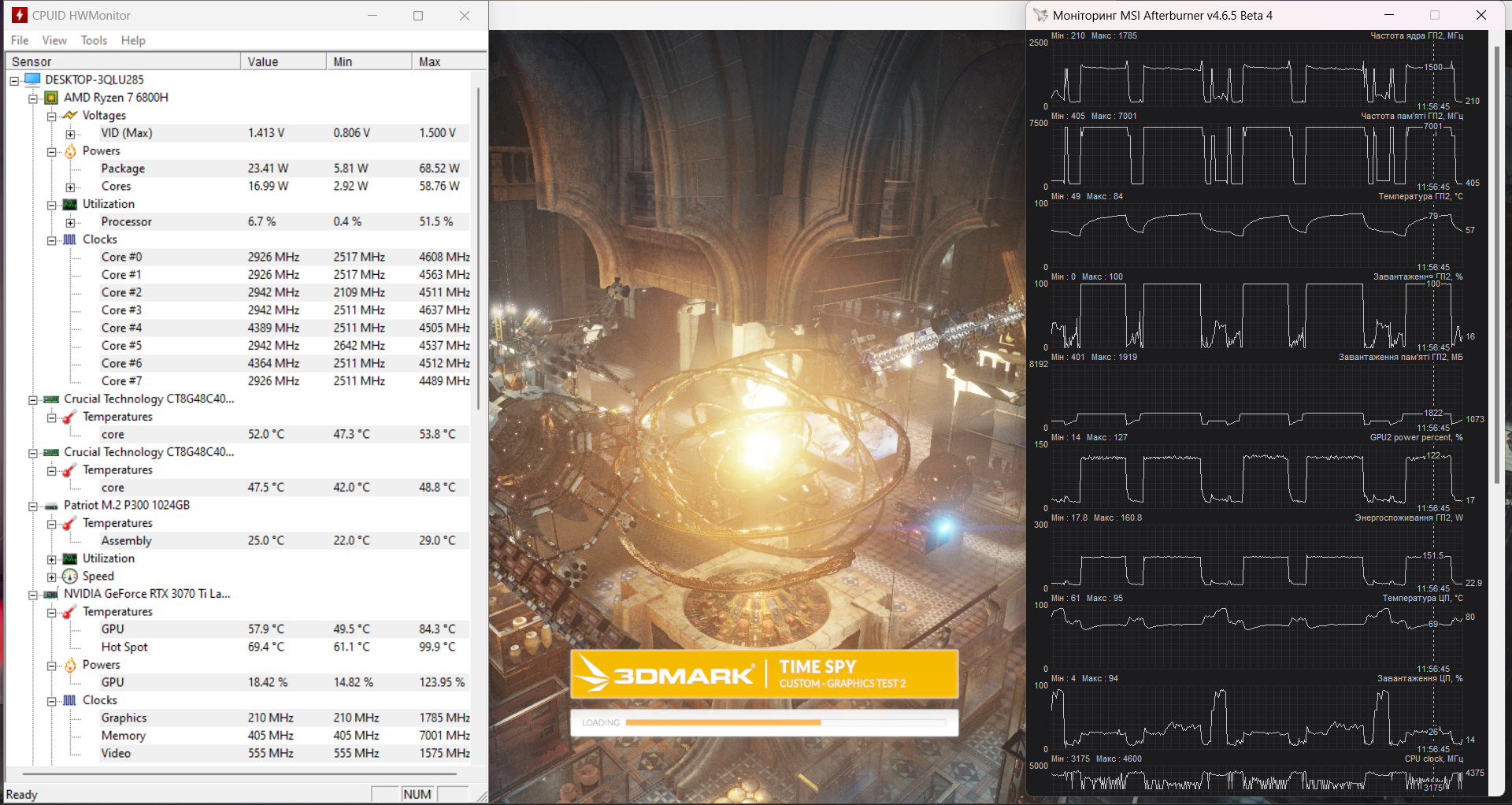Click the MSI Afterburner title bar icon
The width and height of the screenshot is (1512, 805).
1040,15
